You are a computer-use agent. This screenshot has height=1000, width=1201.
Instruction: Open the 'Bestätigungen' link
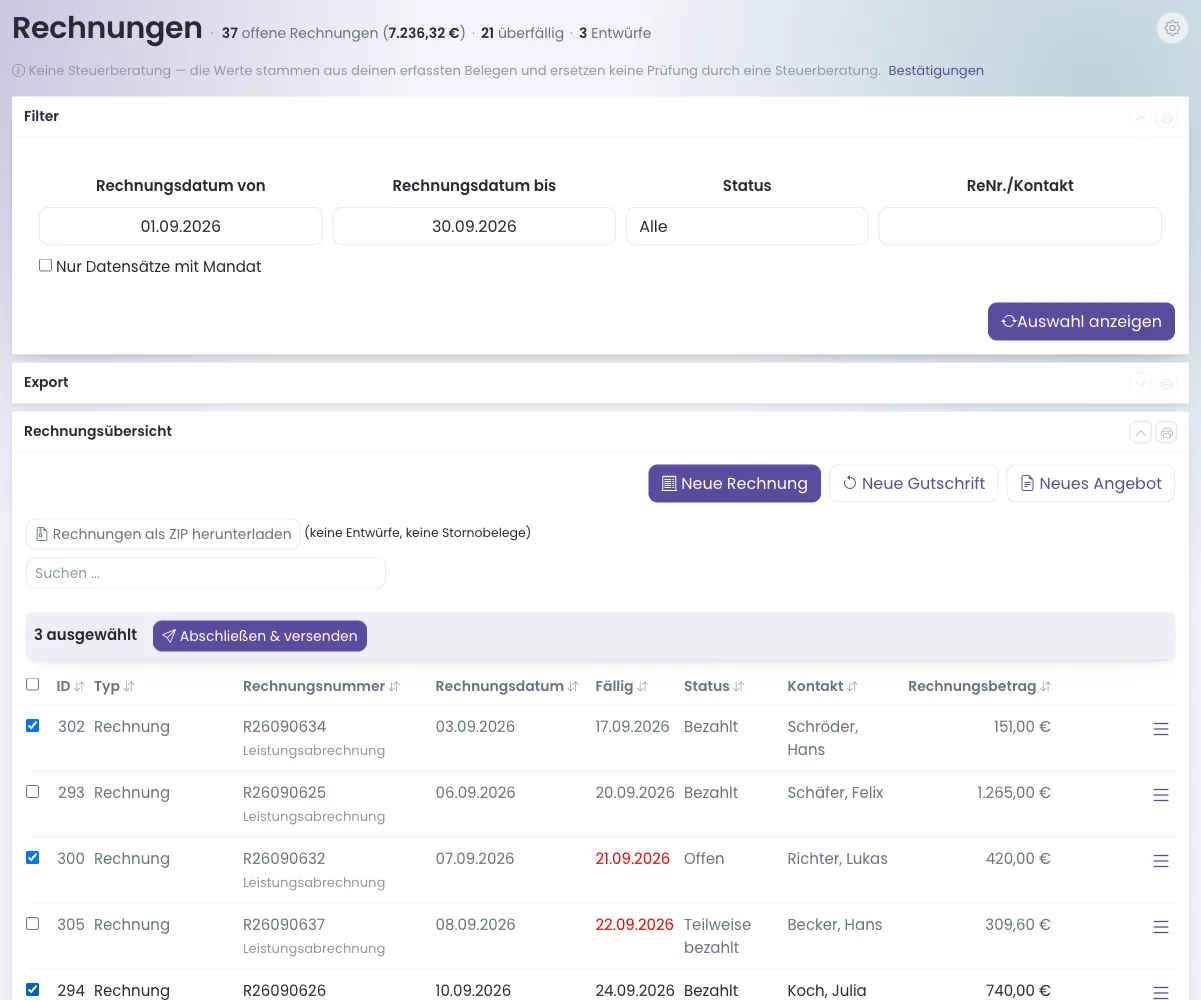coord(936,71)
